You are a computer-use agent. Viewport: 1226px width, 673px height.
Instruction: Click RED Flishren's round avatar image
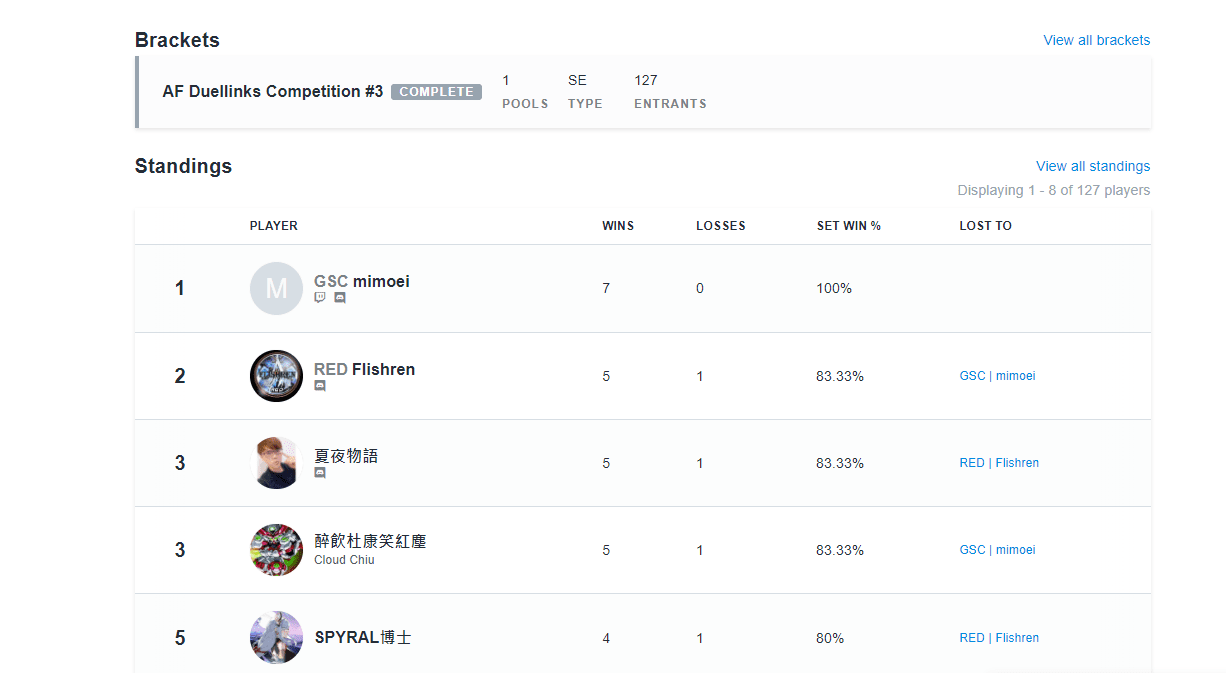pos(276,376)
